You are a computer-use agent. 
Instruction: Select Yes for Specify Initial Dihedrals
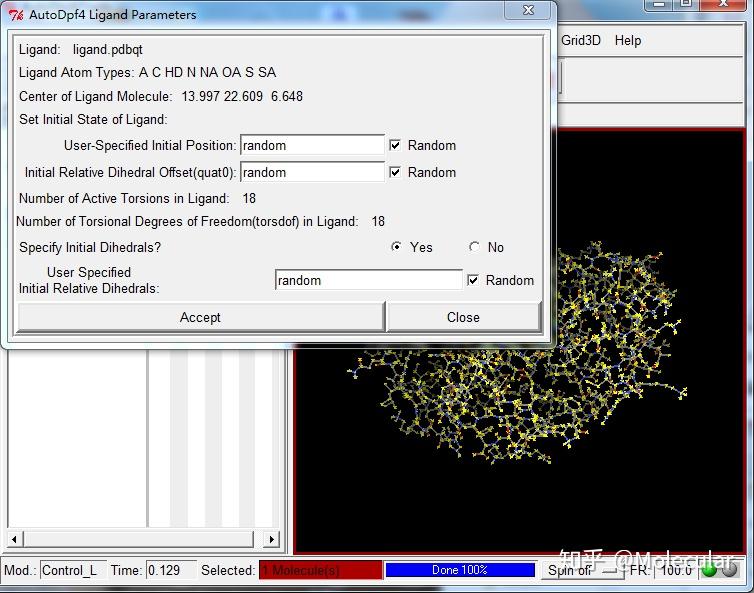point(396,247)
